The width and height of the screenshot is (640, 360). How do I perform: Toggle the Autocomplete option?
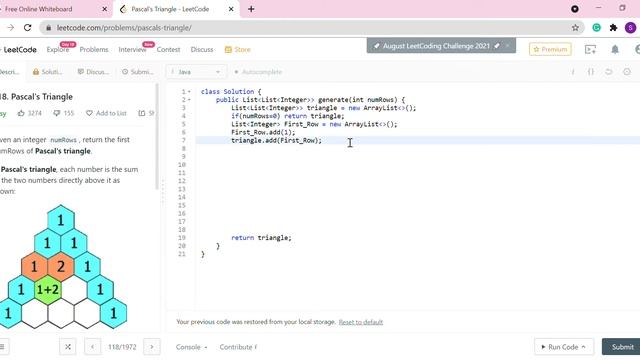(x=258, y=72)
